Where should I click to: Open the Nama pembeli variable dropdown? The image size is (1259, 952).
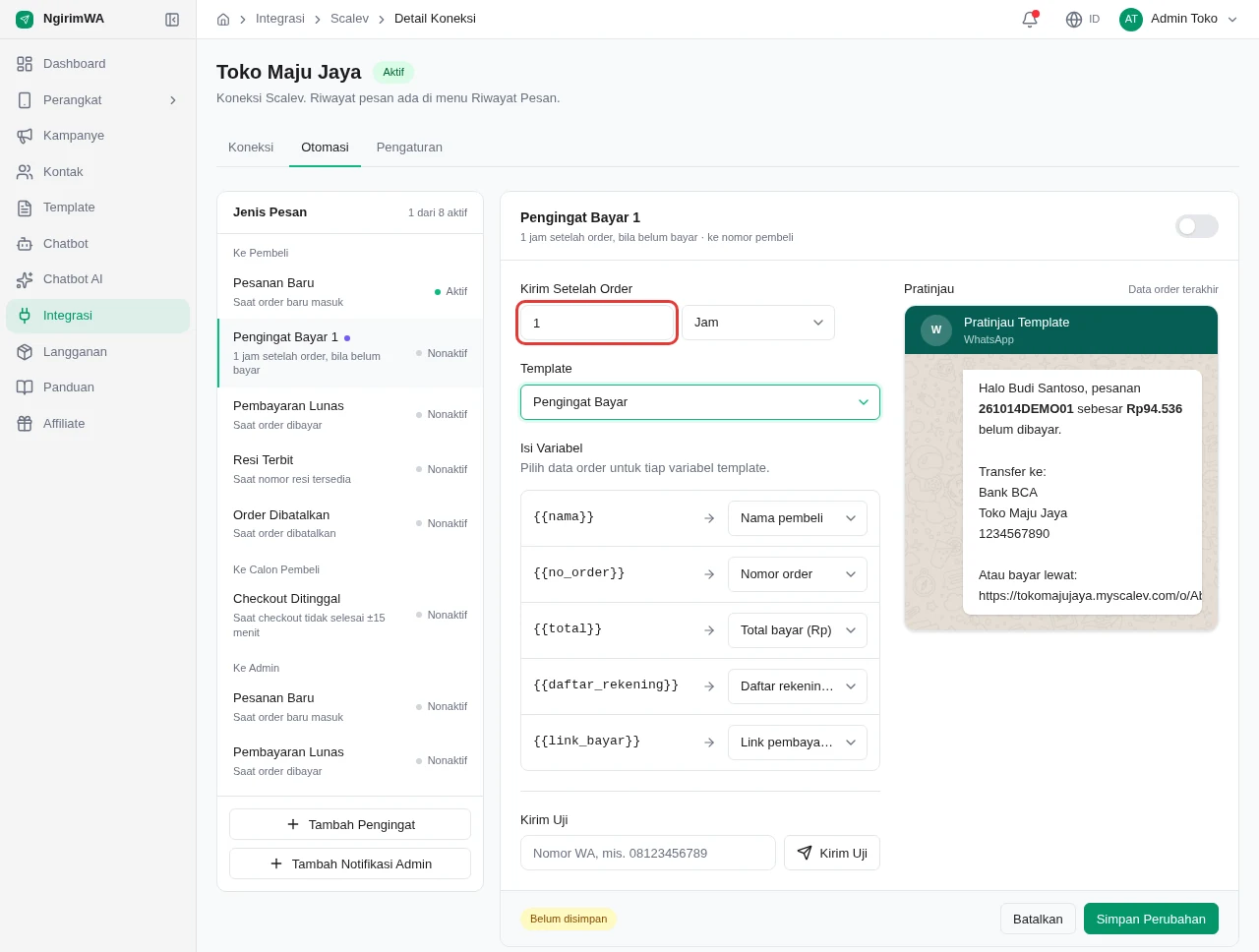tap(798, 518)
